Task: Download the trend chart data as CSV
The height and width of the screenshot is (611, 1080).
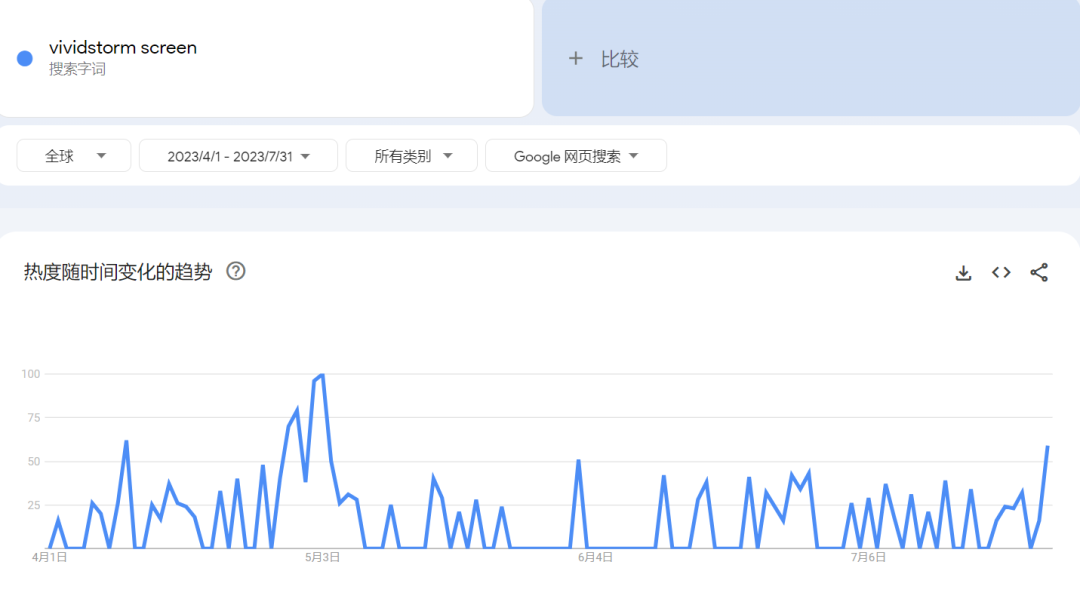Action: click(x=963, y=273)
